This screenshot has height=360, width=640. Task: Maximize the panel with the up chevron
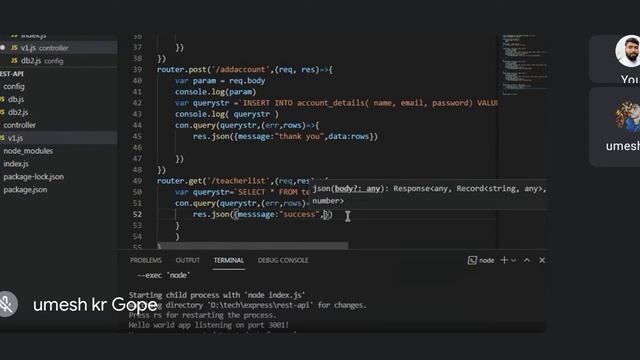tap(527, 260)
